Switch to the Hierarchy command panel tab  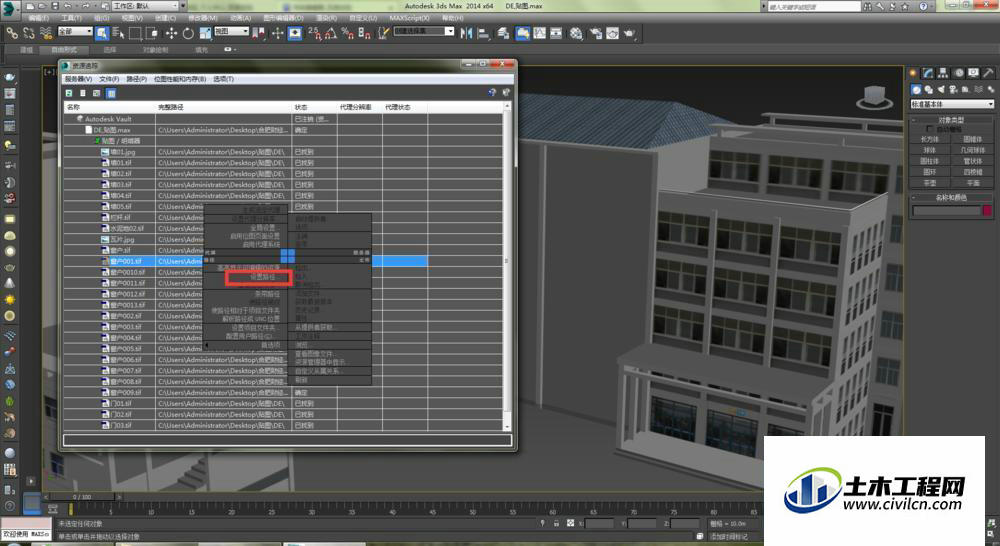point(943,73)
